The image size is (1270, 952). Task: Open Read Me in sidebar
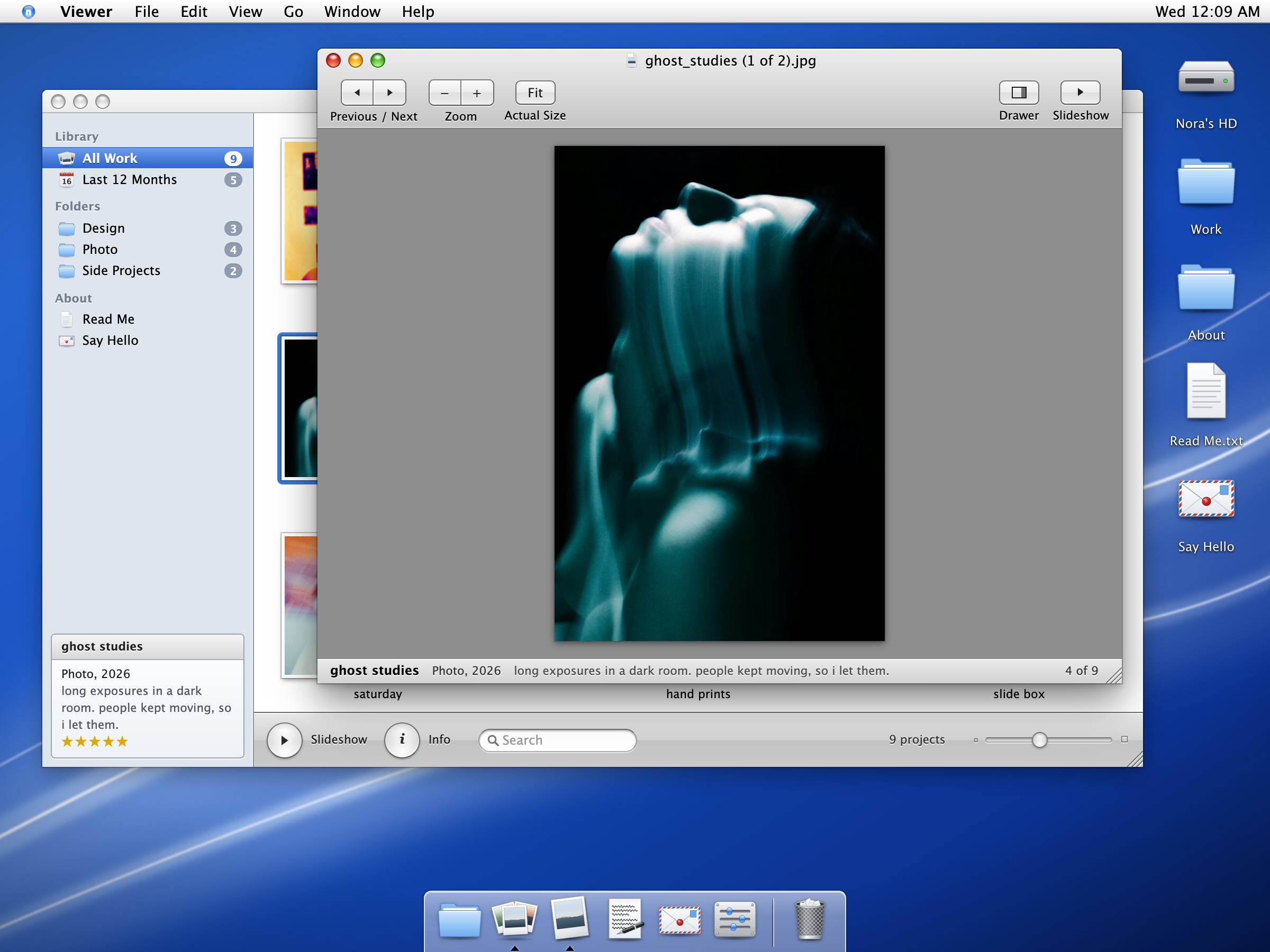click(148, 319)
